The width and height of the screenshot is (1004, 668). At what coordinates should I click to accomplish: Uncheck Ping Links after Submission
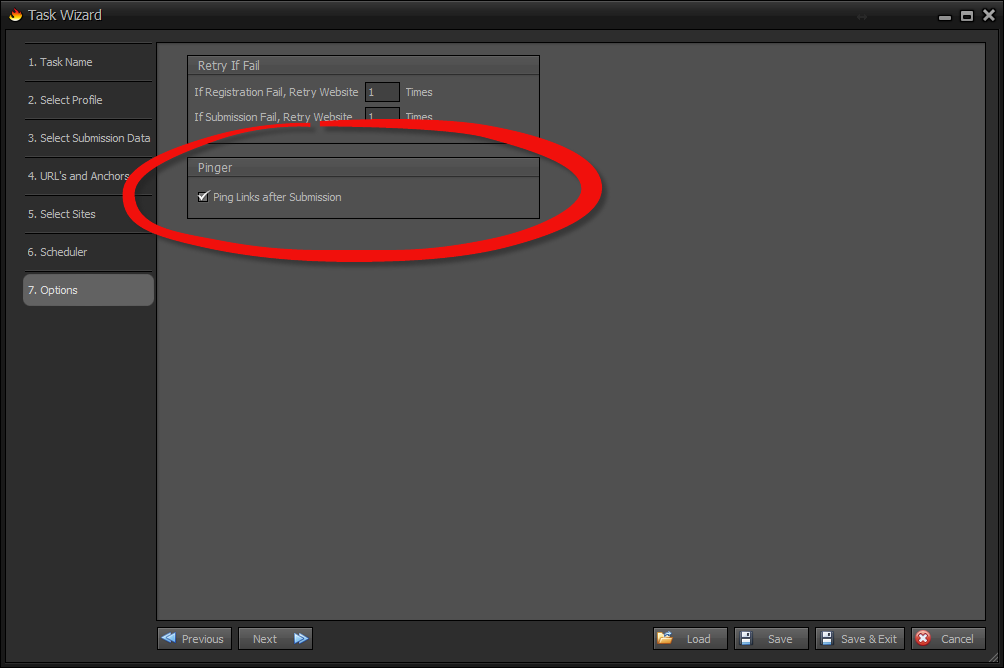click(x=204, y=197)
